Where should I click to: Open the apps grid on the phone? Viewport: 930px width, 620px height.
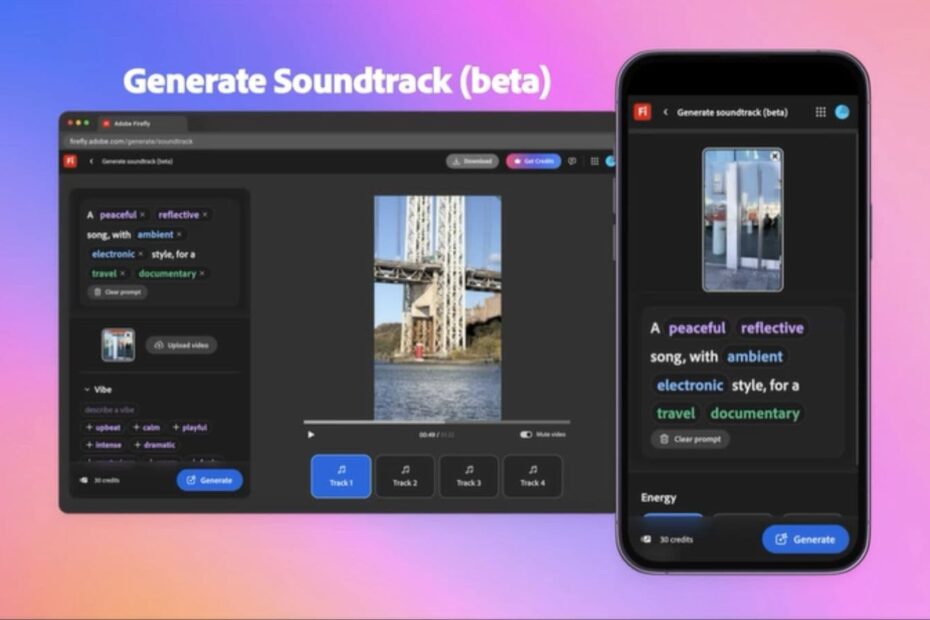point(820,112)
